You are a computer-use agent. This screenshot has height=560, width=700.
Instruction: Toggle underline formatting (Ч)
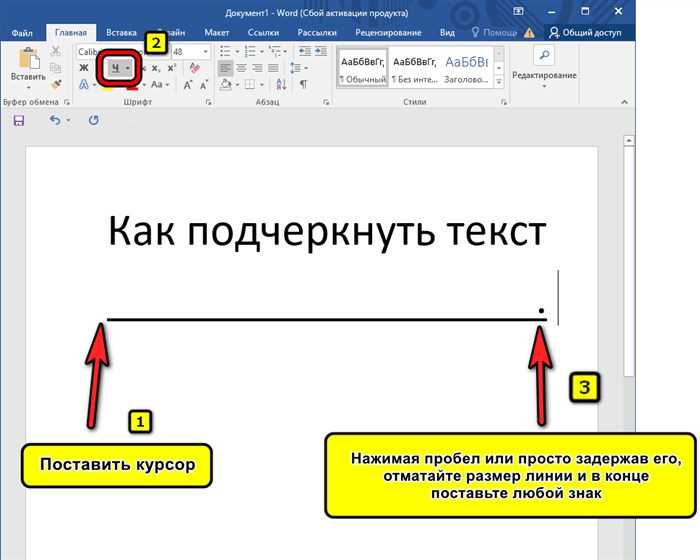pos(116,68)
